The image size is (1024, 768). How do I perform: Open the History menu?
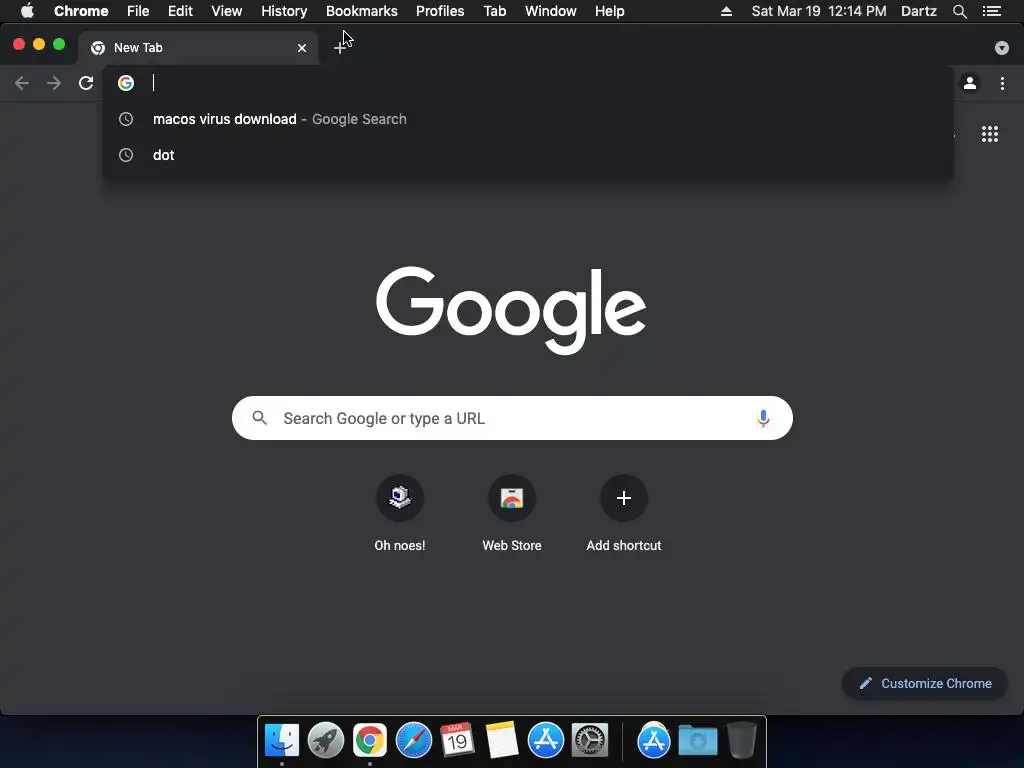pos(284,11)
